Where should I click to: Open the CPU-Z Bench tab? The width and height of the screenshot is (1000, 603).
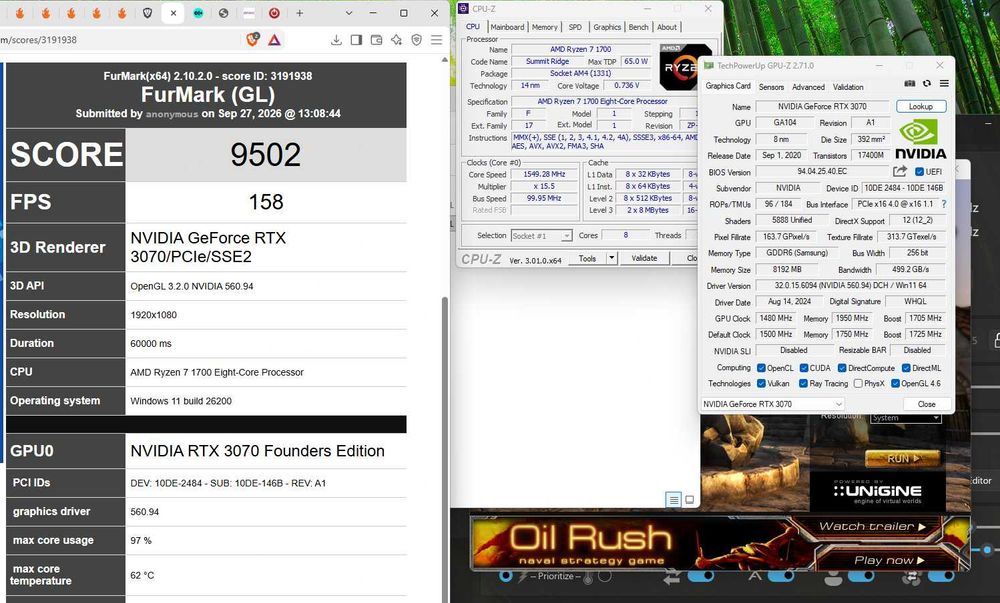638,27
